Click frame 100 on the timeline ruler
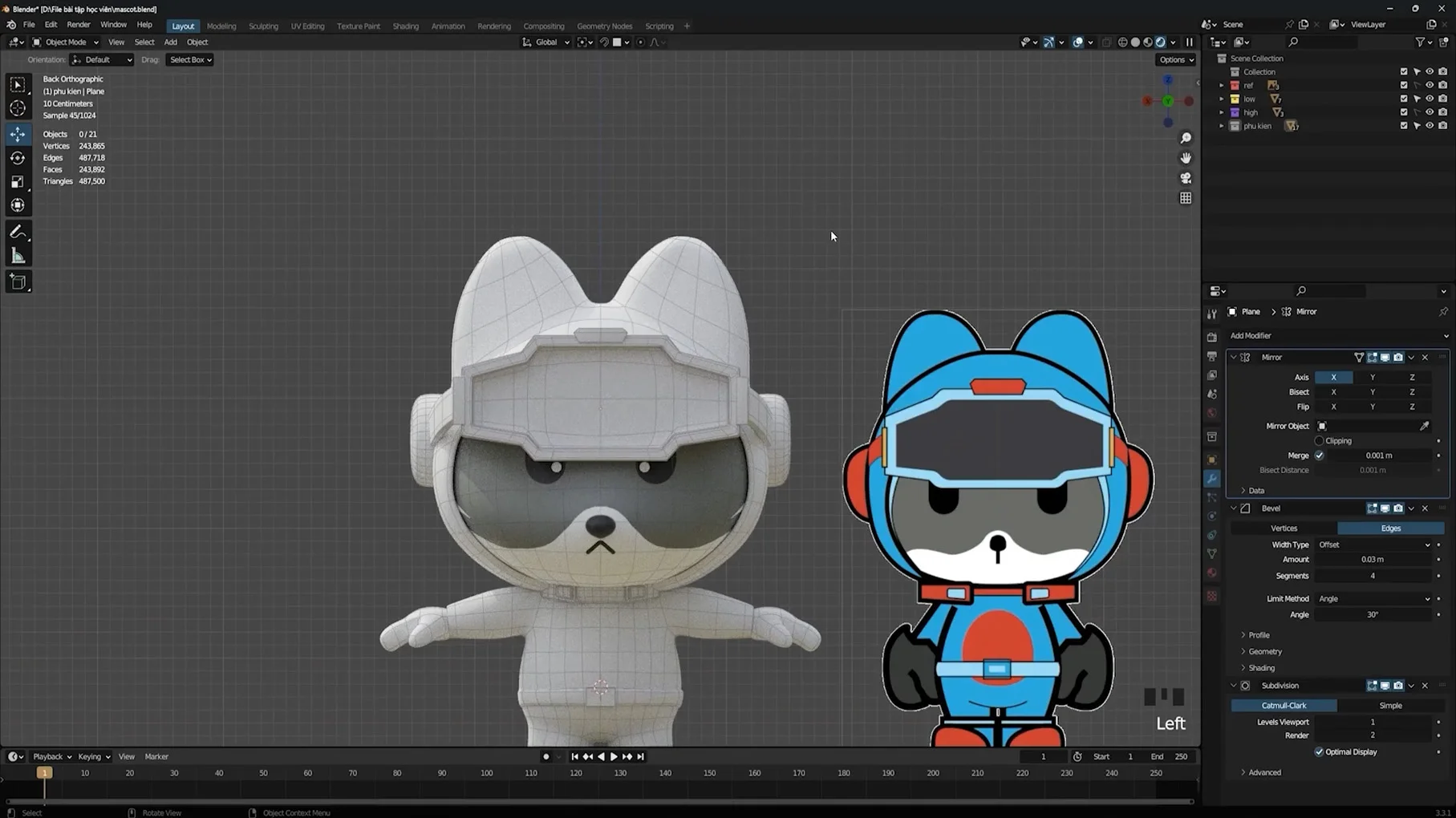Viewport: 1456px width, 818px height. tap(486, 773)
